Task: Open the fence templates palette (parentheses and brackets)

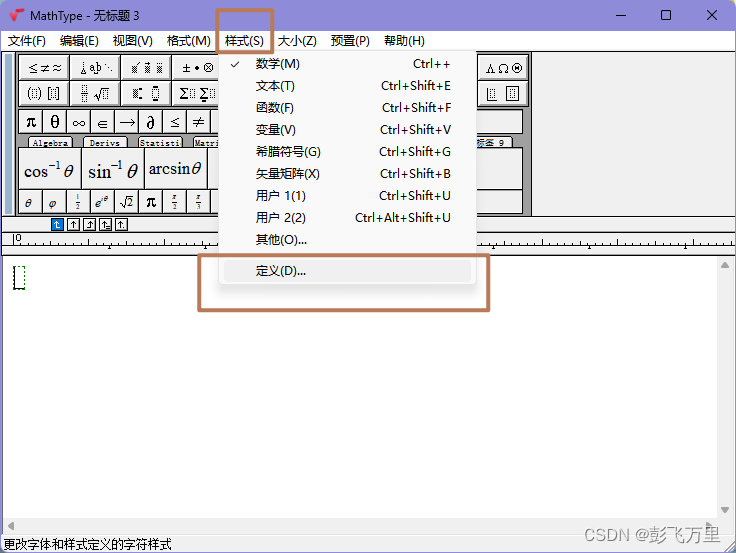Action: 45,93
